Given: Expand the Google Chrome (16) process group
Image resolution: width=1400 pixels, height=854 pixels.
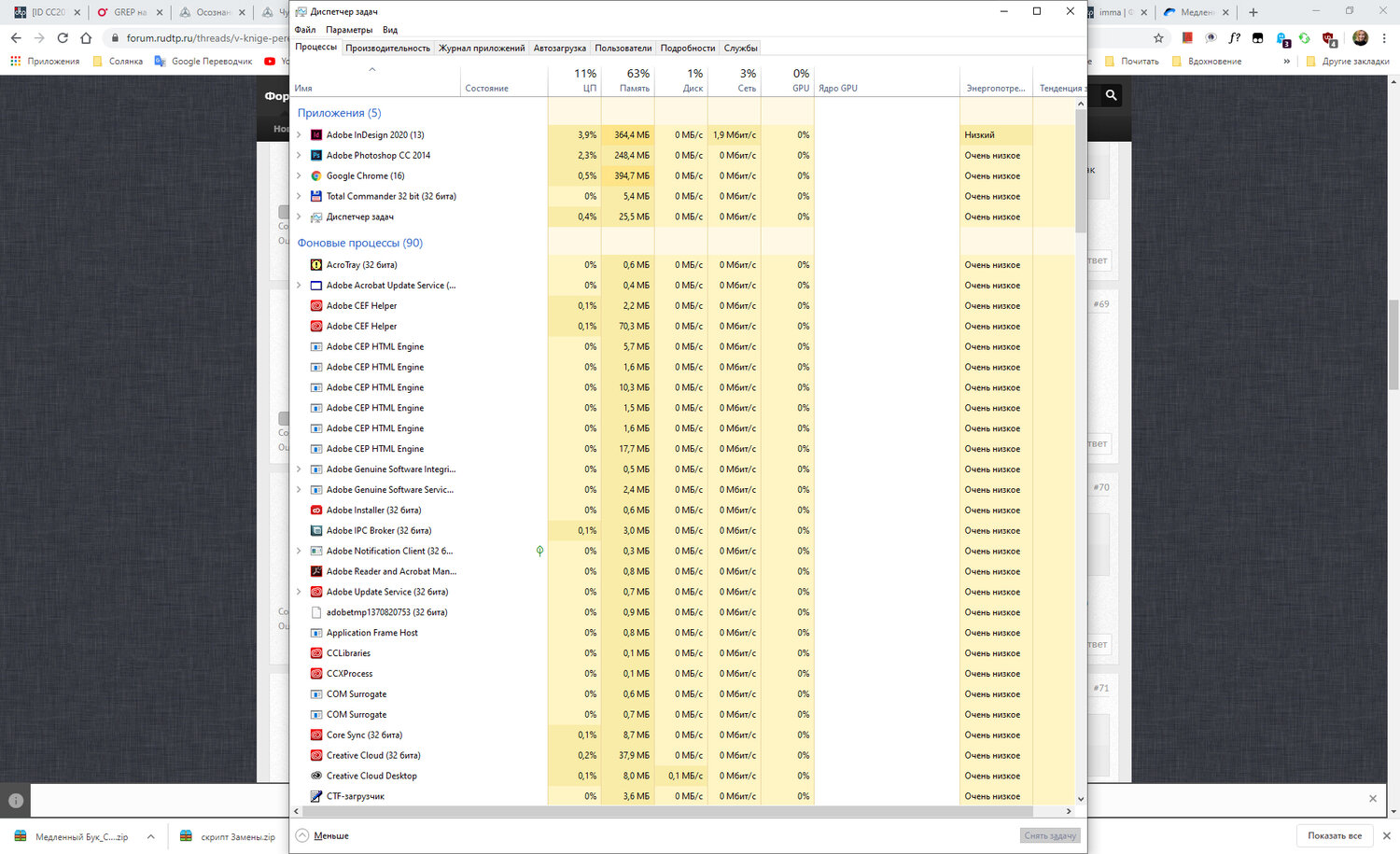Looking at the screenshot, I should 299,176.
